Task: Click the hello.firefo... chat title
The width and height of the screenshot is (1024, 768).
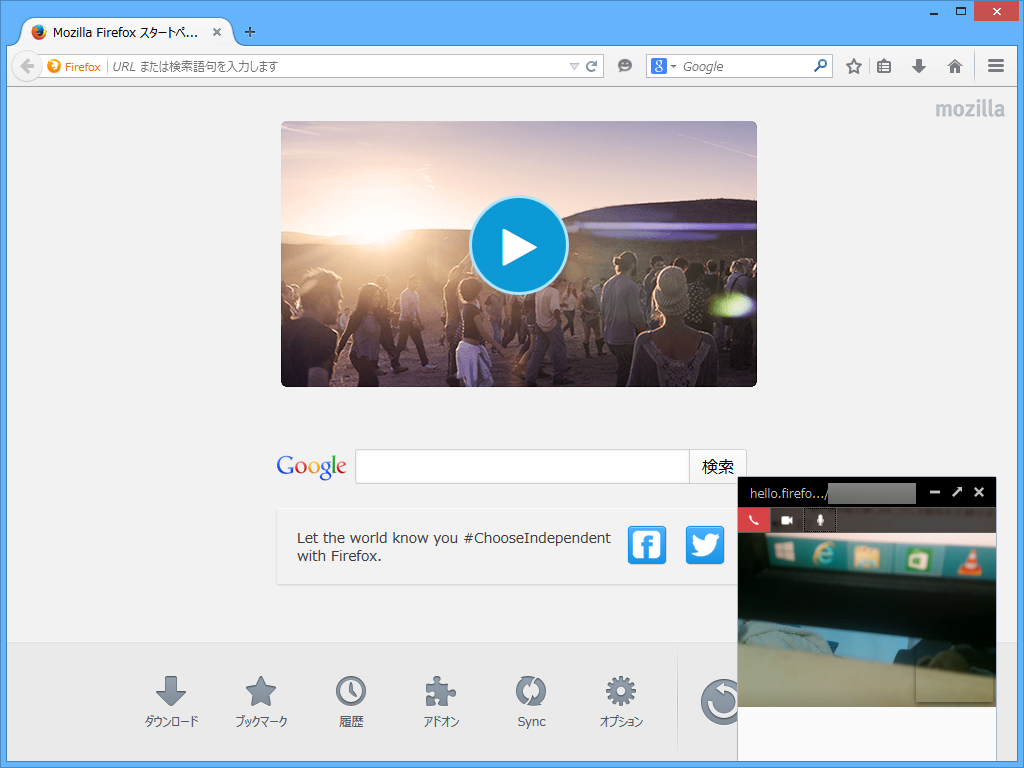Action: 789,493
